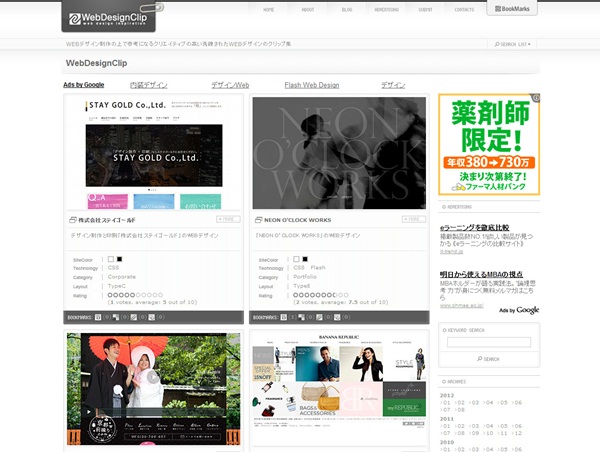600x452 pixels.
Task: Click the last rating circle in NEON O'CLOCK card
Action: 346,295
